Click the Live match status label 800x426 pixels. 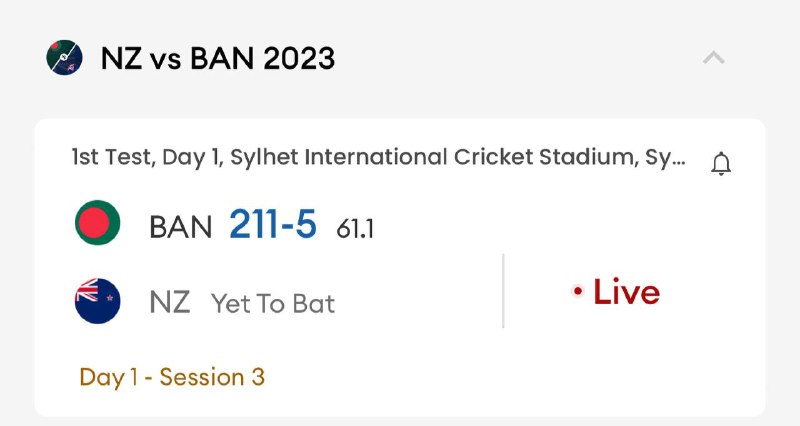click(626, 292)
